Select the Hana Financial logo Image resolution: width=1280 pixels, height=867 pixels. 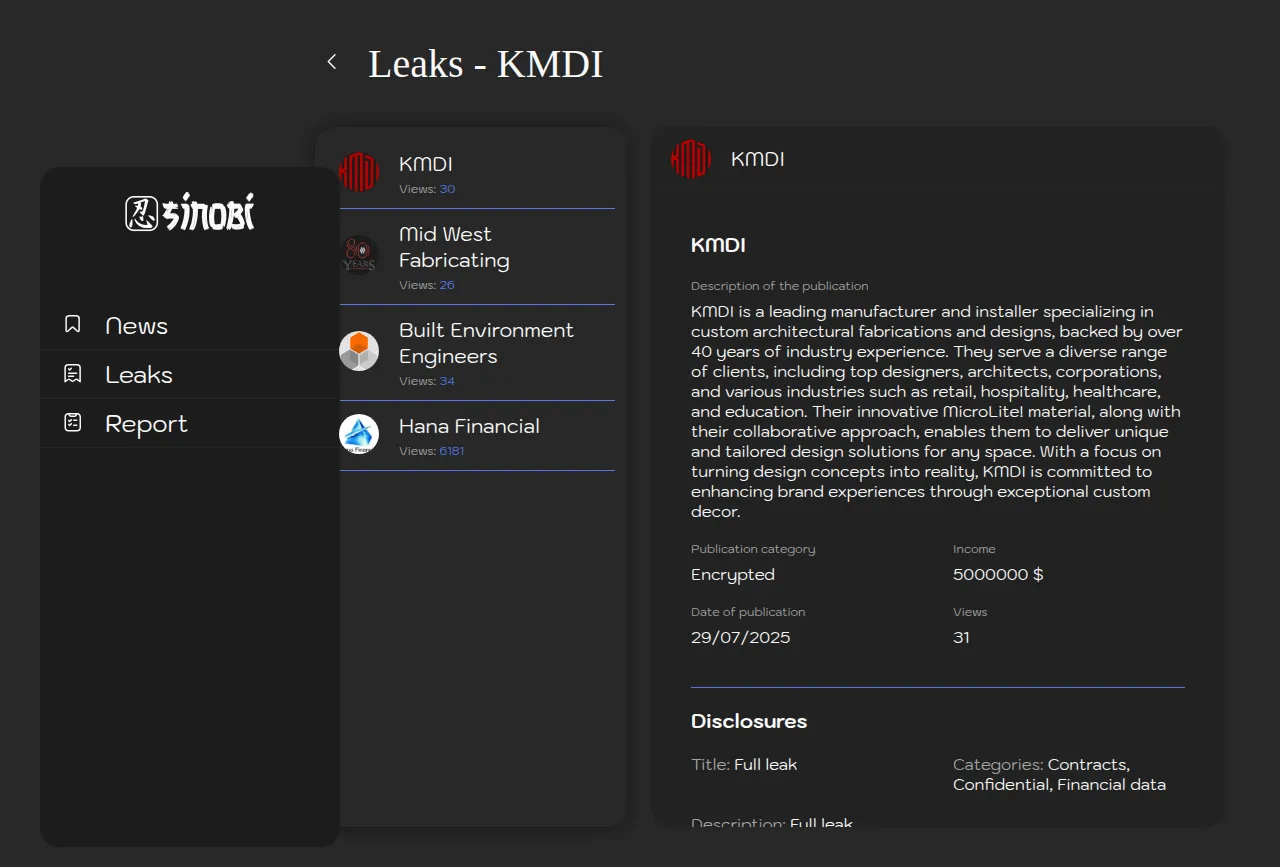click(359, 434)
